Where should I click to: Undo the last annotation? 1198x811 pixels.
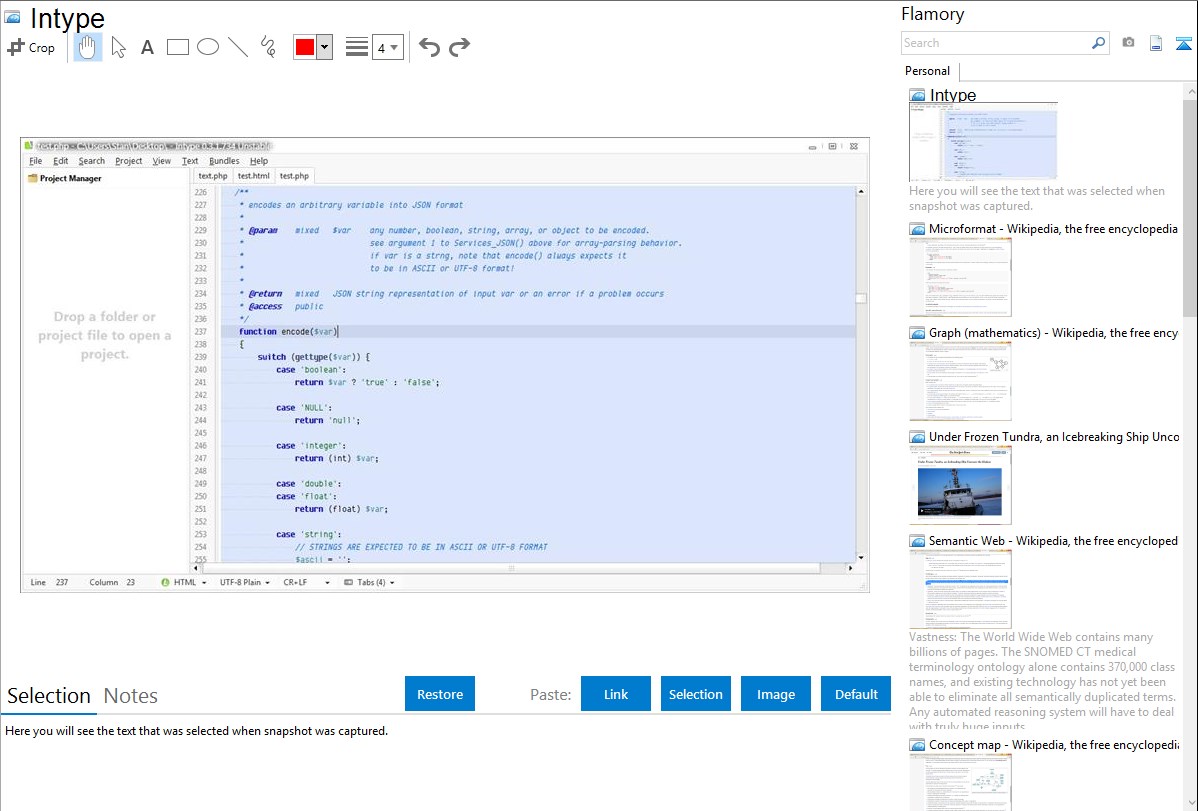(429, 47)
